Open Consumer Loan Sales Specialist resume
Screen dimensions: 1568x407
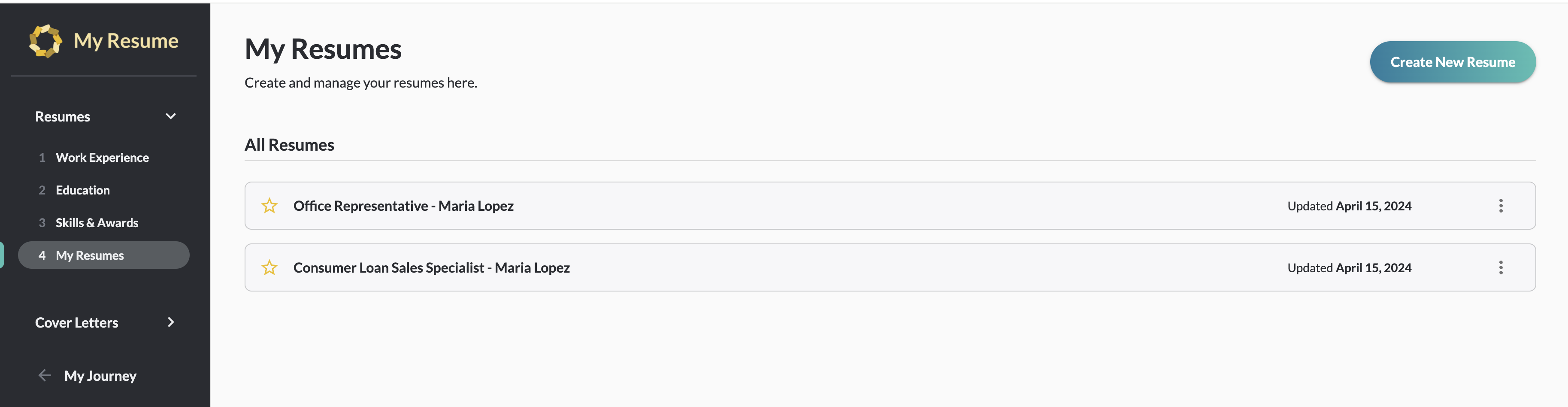pos(431,267)
